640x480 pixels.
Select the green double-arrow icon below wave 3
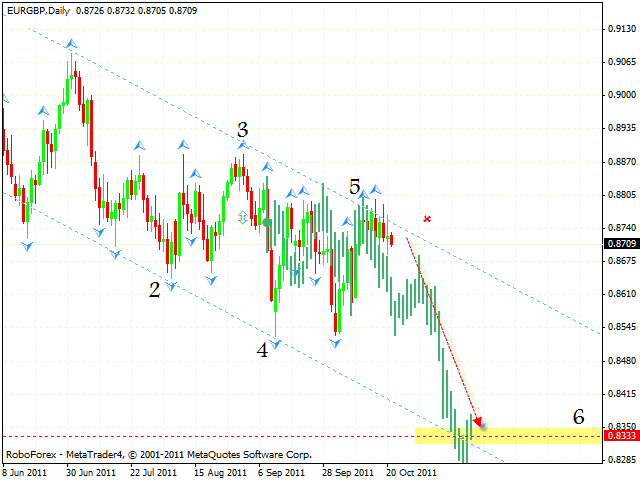coord(242,217)
